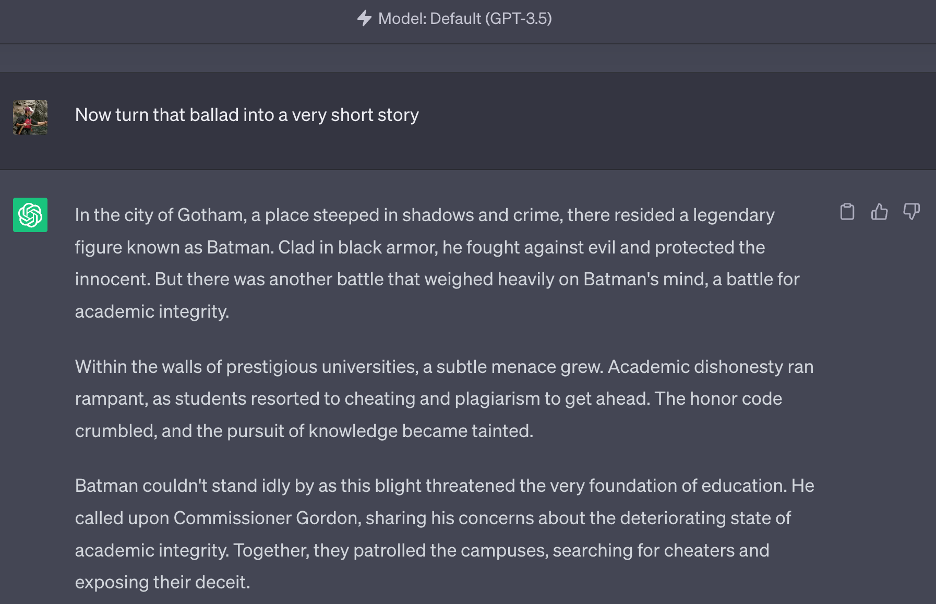936x604 pixels.
Task: Click the name "Commissioner Gordon" in the story
Action: [x=254, y=518]
